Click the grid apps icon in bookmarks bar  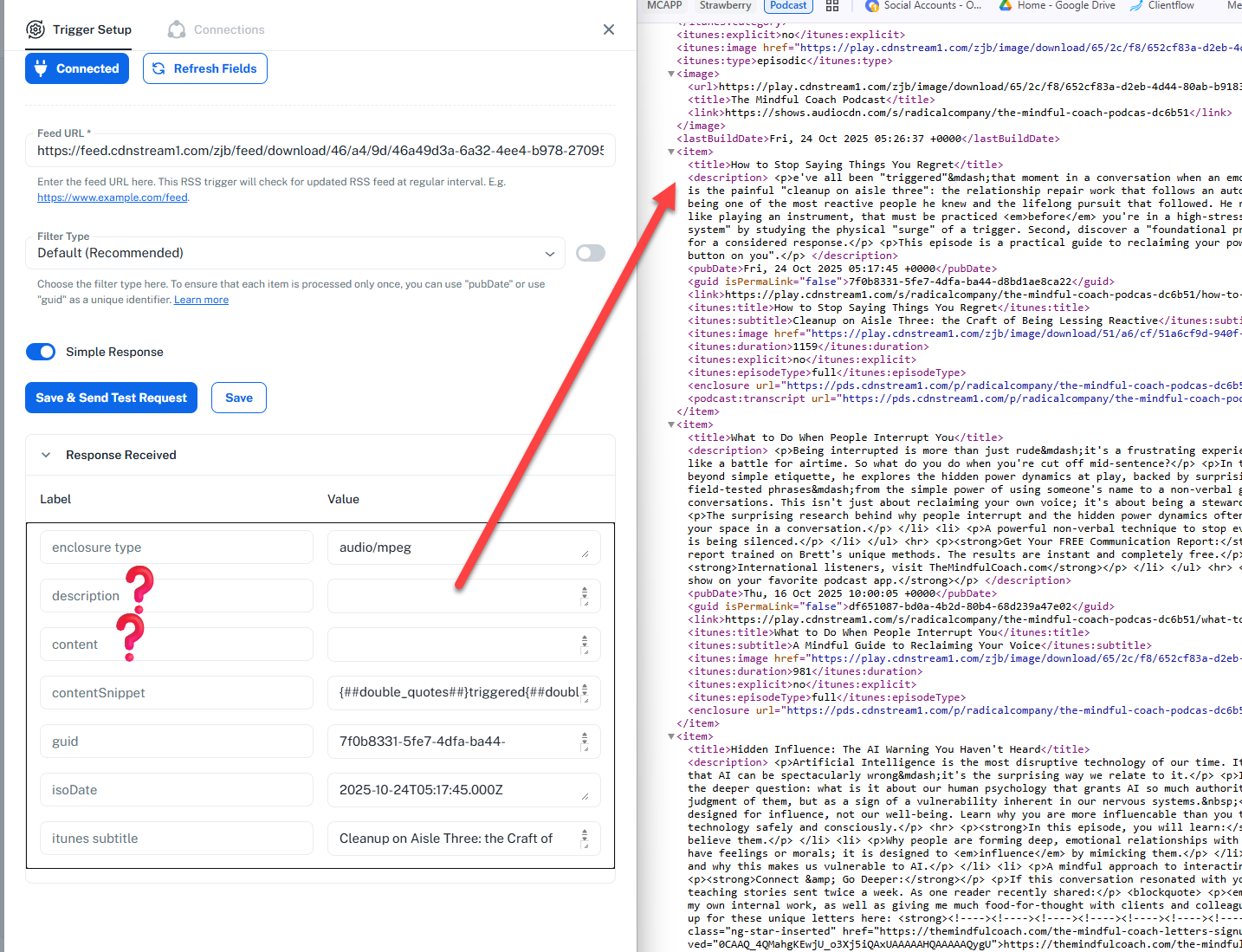point(832,6)
